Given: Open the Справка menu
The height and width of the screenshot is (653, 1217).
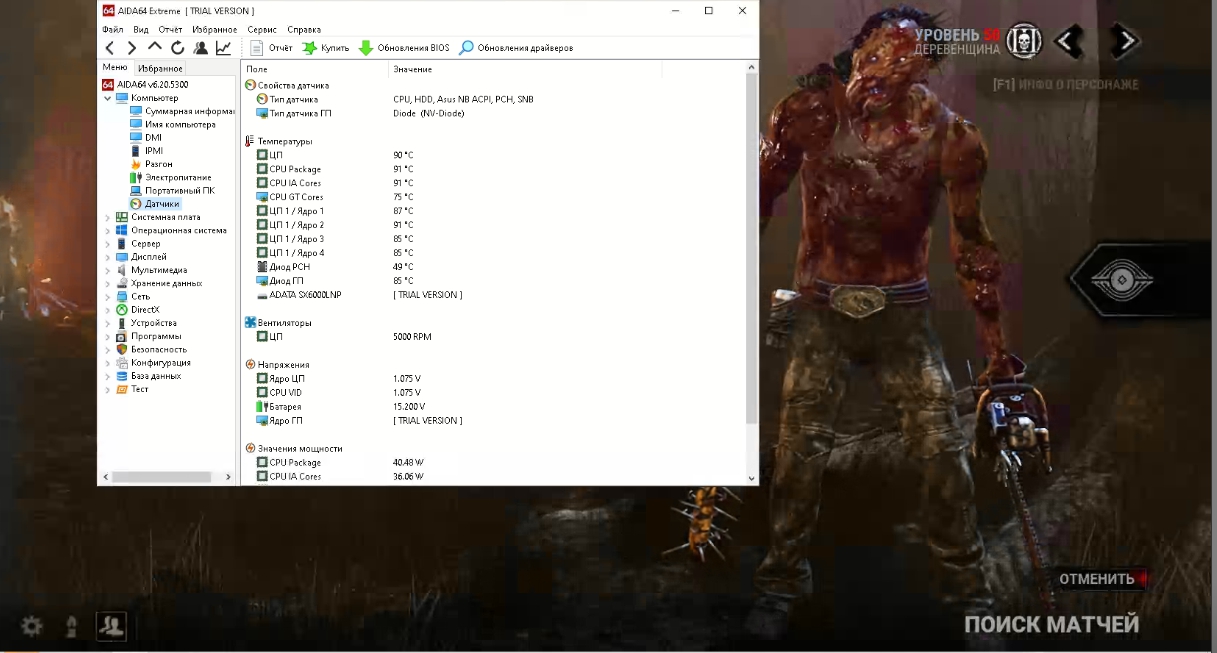Looking at the screenshot, I should click(x=304, y=29).
